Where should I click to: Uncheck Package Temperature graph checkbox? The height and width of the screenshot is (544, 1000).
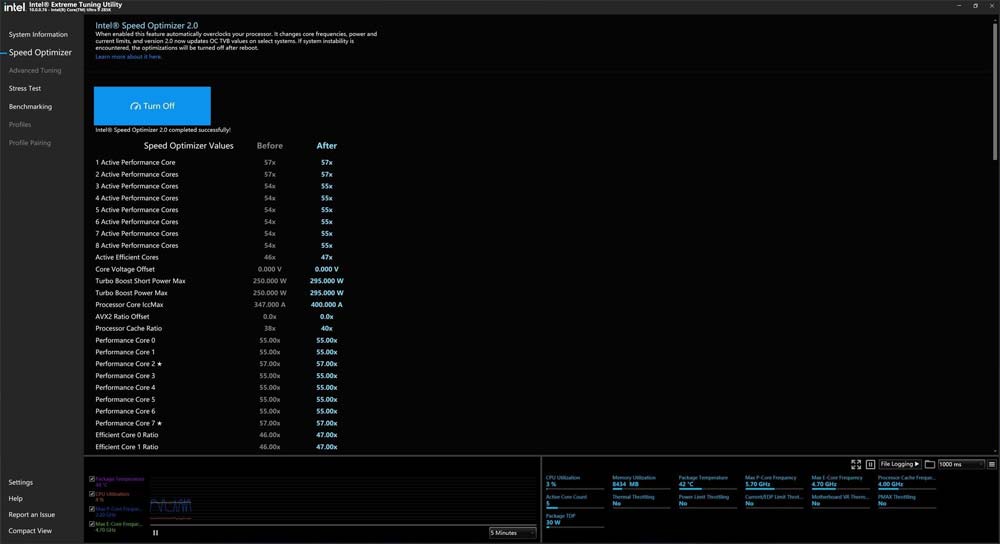92,479
